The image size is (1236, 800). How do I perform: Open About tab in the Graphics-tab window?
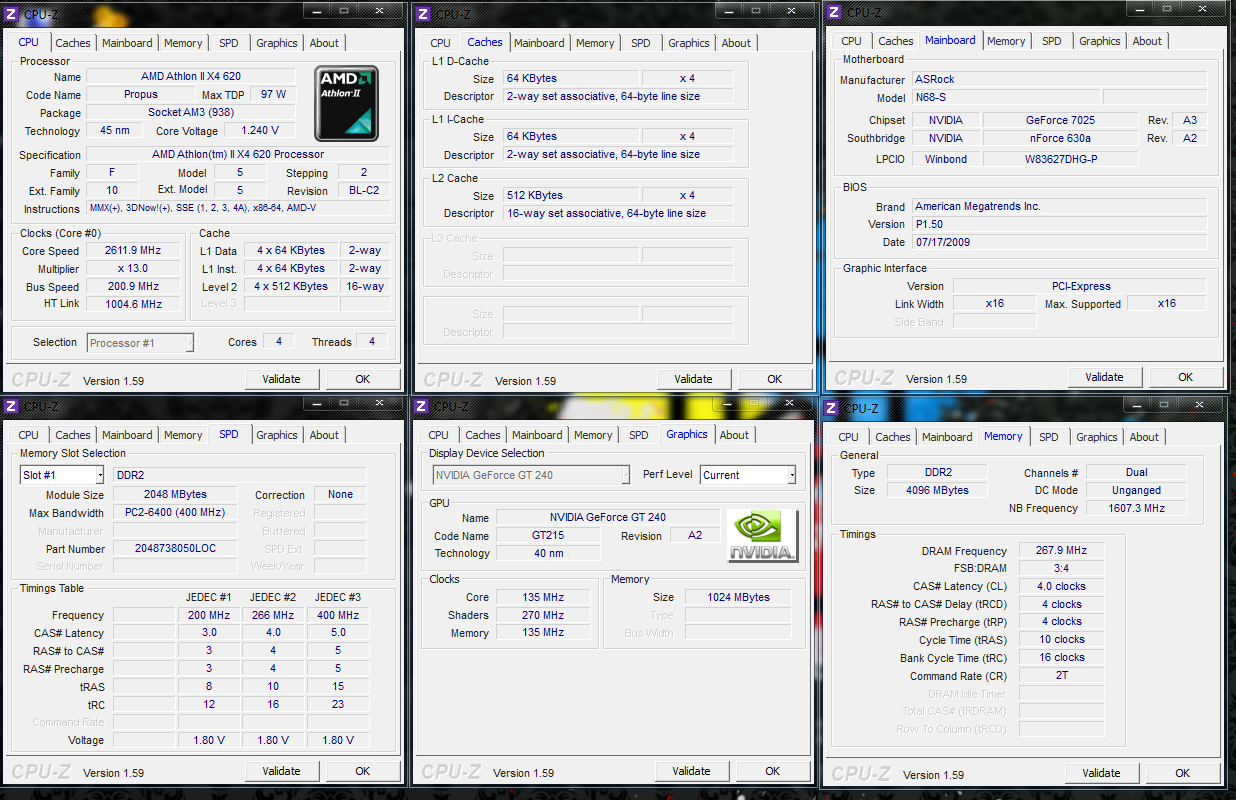734,435
